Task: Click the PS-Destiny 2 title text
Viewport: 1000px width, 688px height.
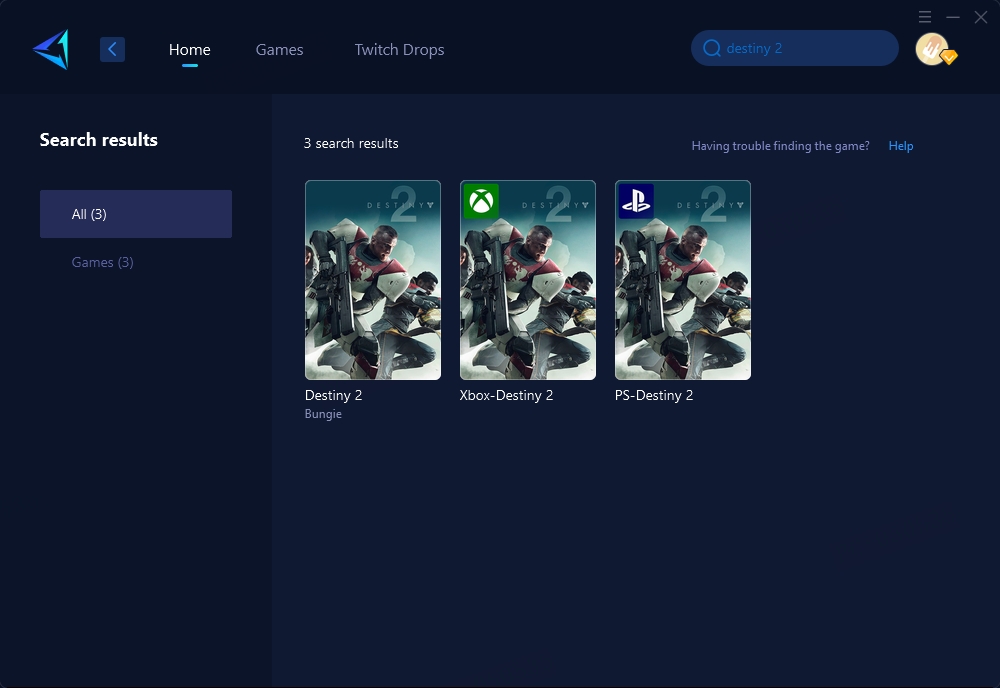Action: click(x=654, y=395)
